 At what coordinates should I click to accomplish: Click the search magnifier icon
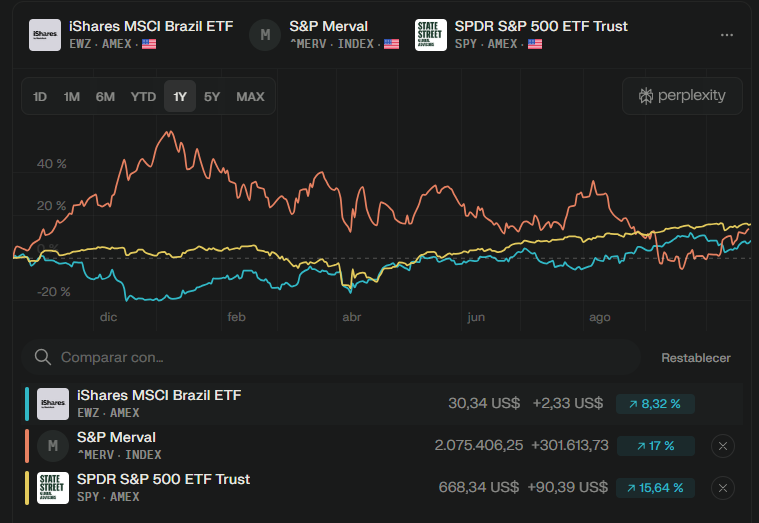pyautogui.click(x=42, y=357)
